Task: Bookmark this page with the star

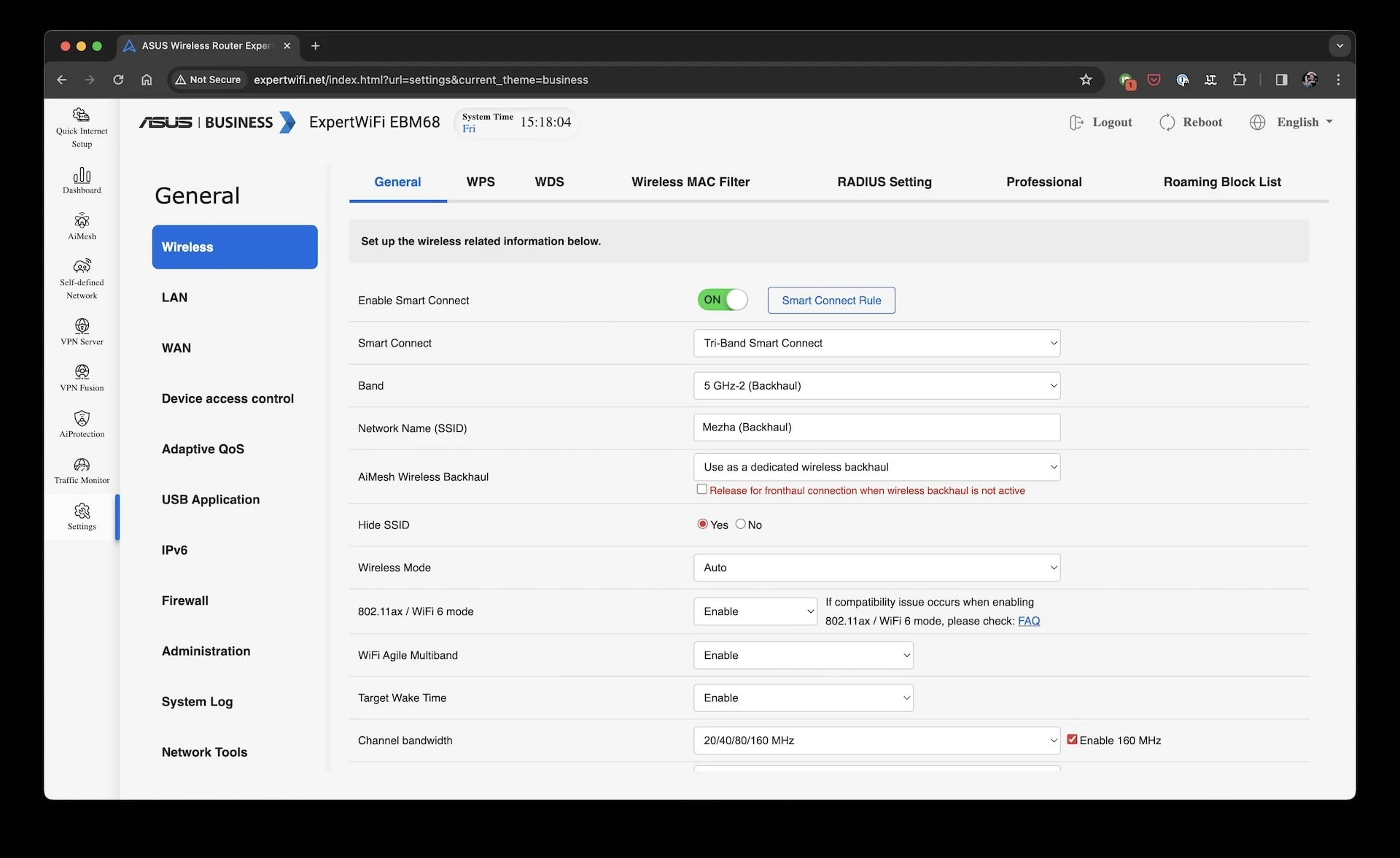Action: [x=1086, y=80]
